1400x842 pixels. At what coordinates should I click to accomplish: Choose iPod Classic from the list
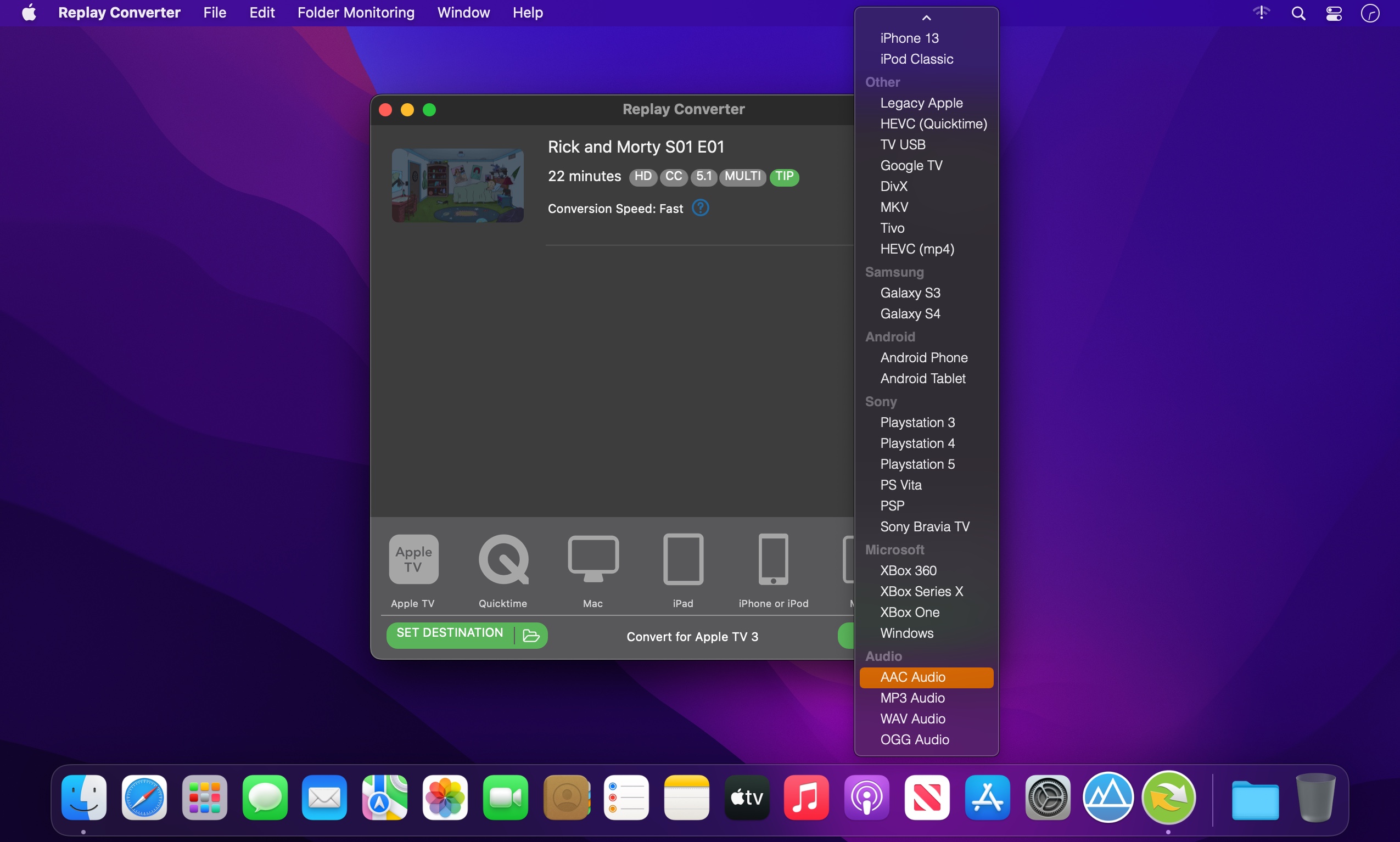(x=926, y=59)
